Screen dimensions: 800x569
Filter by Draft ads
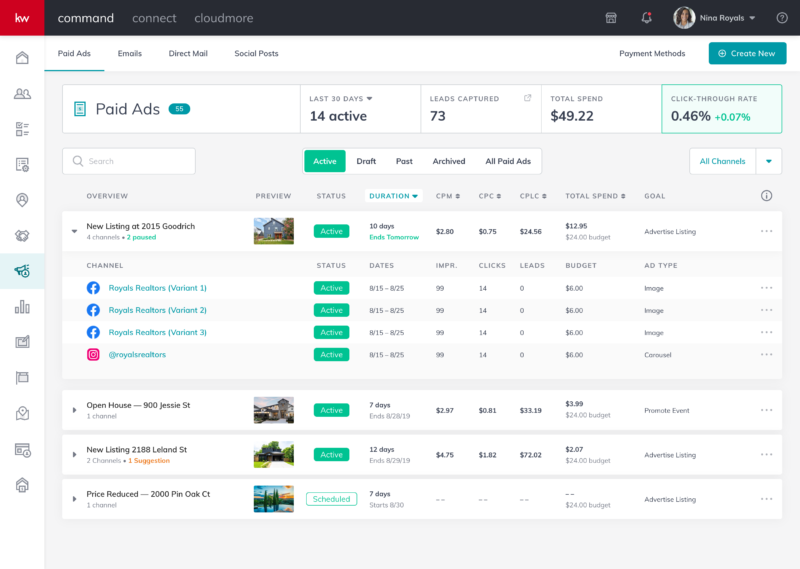[x=366, y=161]
